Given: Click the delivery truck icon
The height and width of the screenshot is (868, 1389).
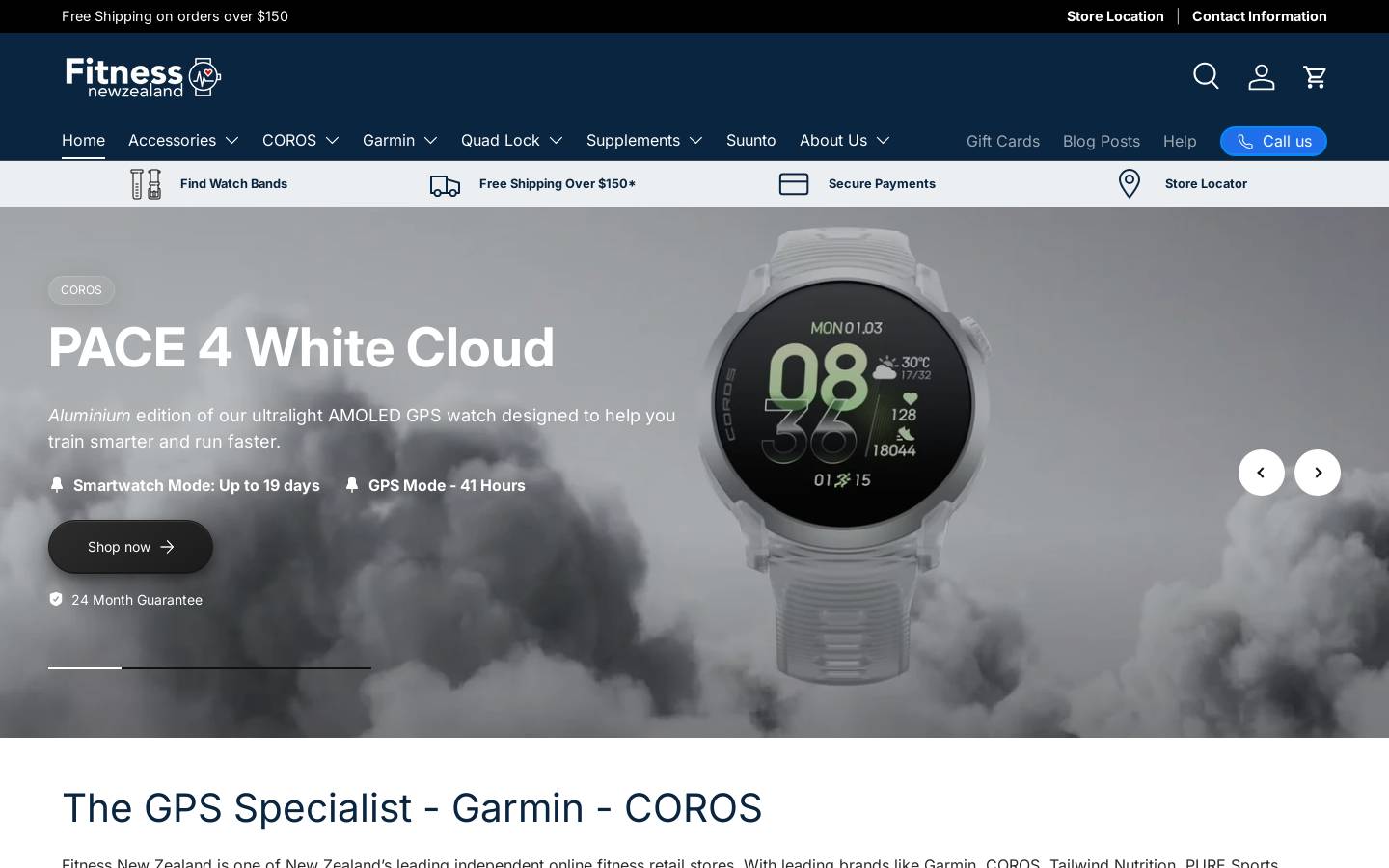Looking at the screenshot, I should [445, 185].
